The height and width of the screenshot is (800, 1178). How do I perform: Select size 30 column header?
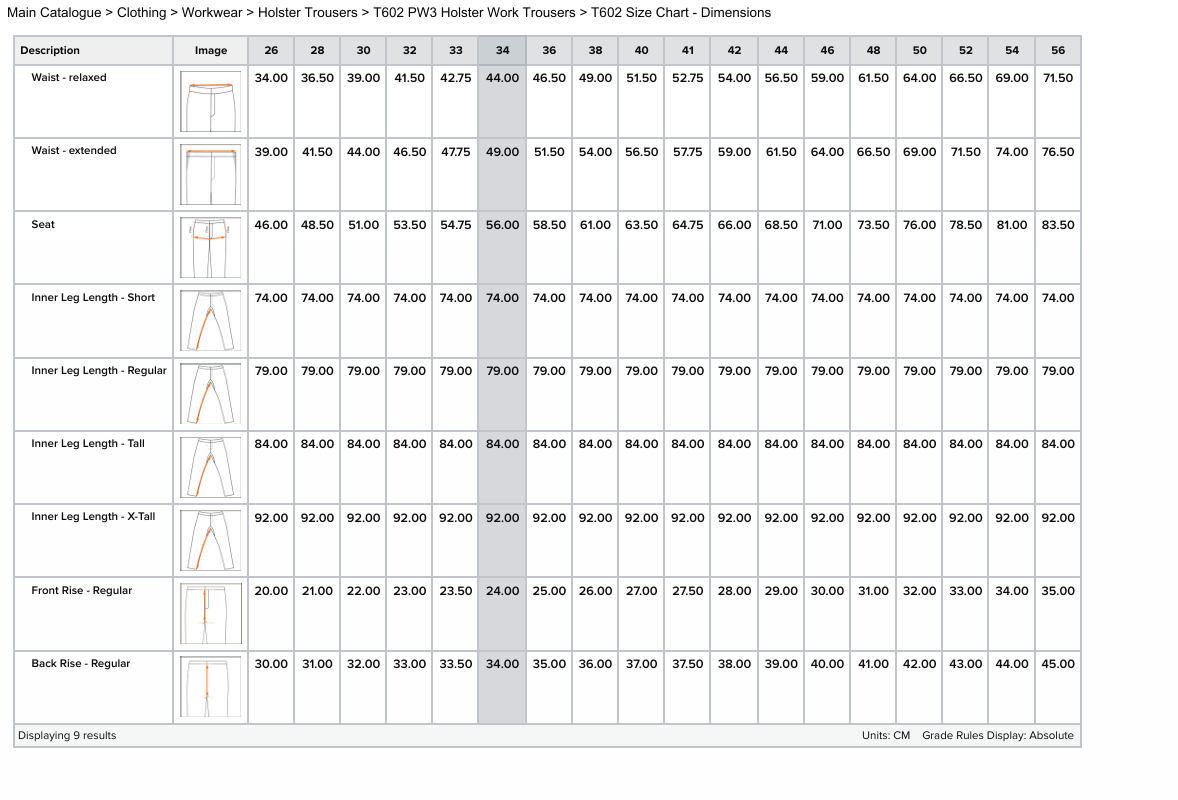[364, 50]
